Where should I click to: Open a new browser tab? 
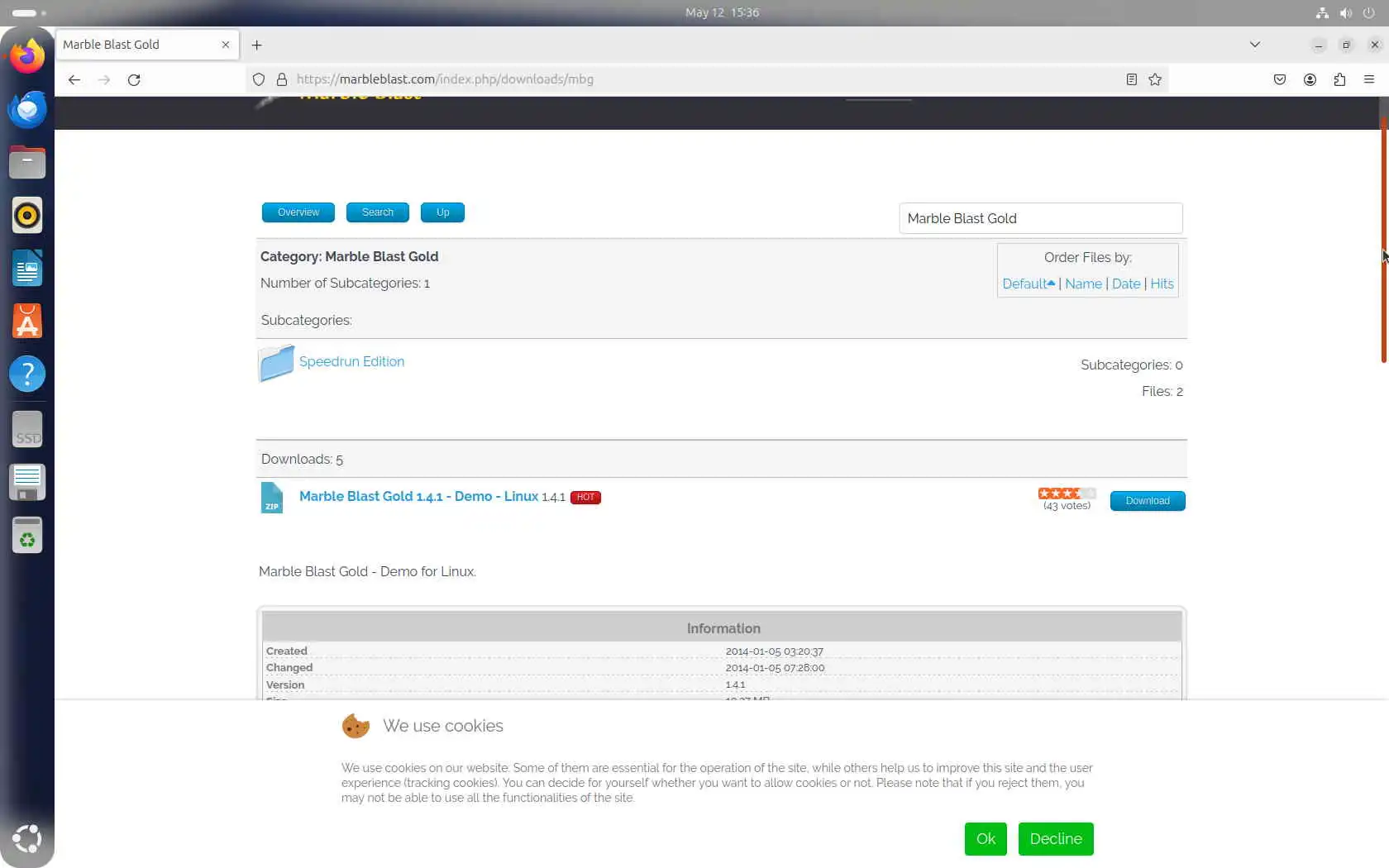tap(257, 45)
